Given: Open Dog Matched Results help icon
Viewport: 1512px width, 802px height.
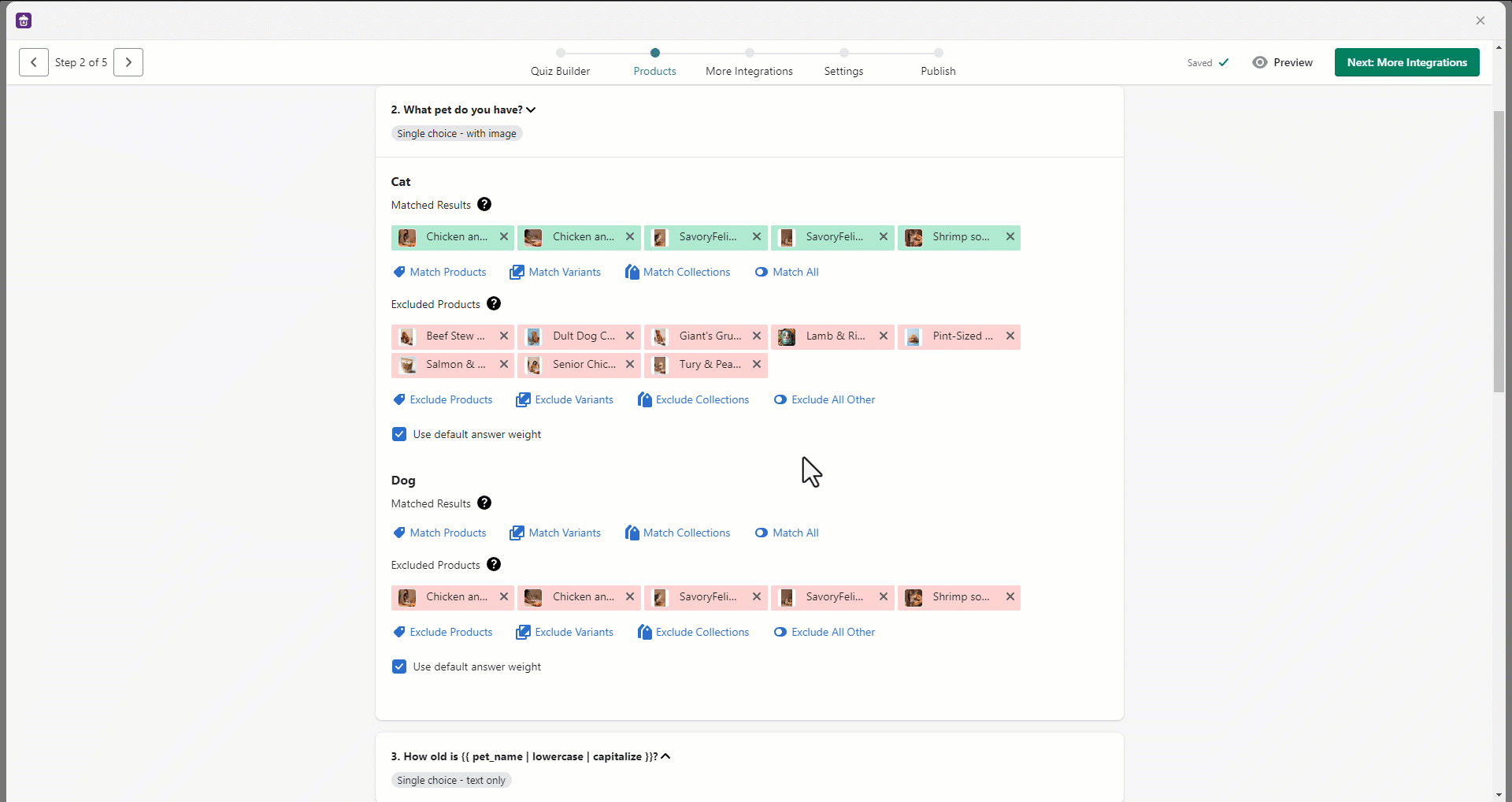Looking at the screenshot, I should [x=484, y=503].
